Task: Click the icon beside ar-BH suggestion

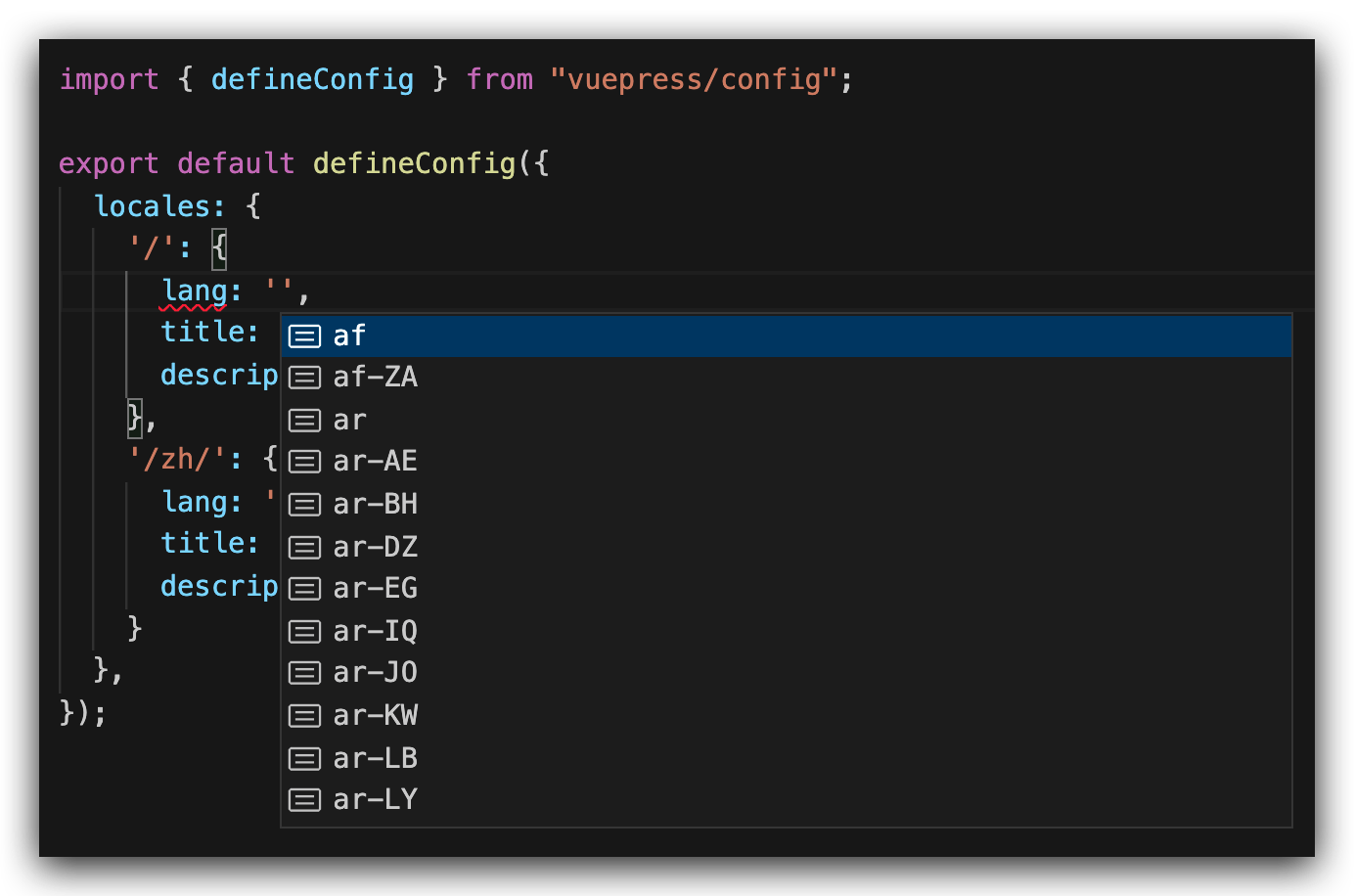Action: click(304, 505)
